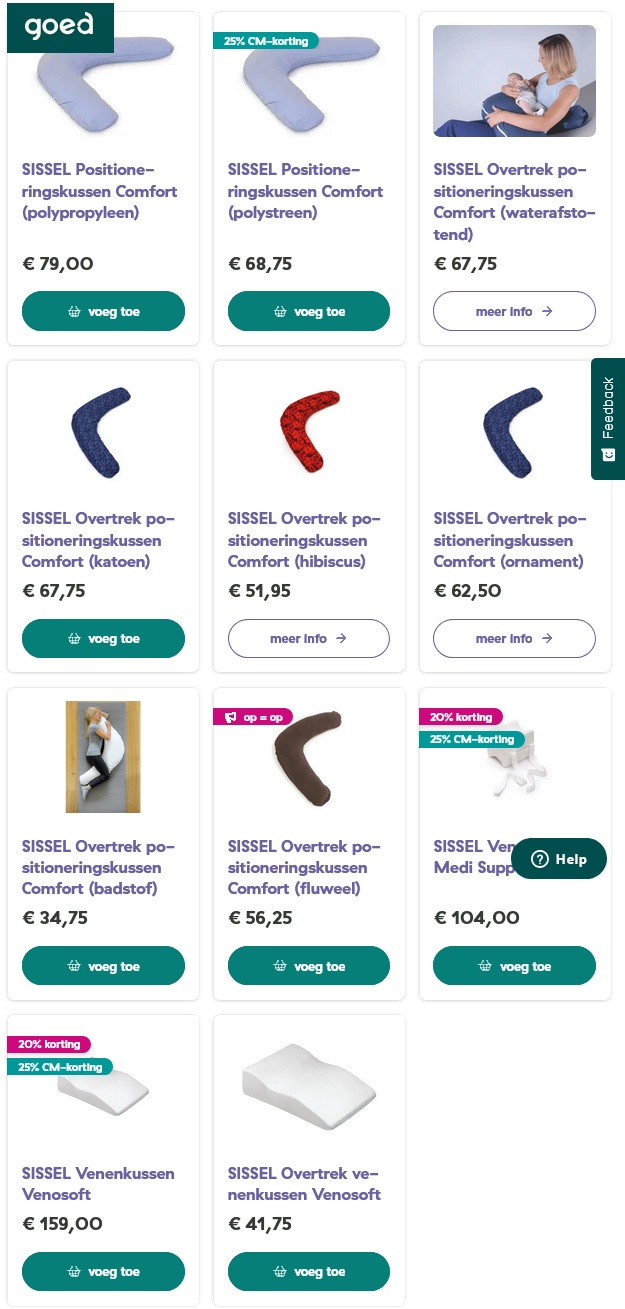625x1309 pixels.
Task: Click basket icon on Venenkussen Venosoft button
Action: tap(74, 1272)
